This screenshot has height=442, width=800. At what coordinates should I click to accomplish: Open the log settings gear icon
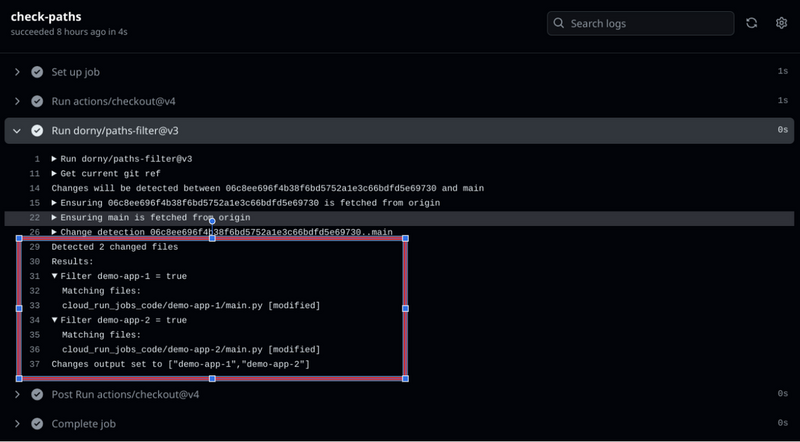point(781,23)
